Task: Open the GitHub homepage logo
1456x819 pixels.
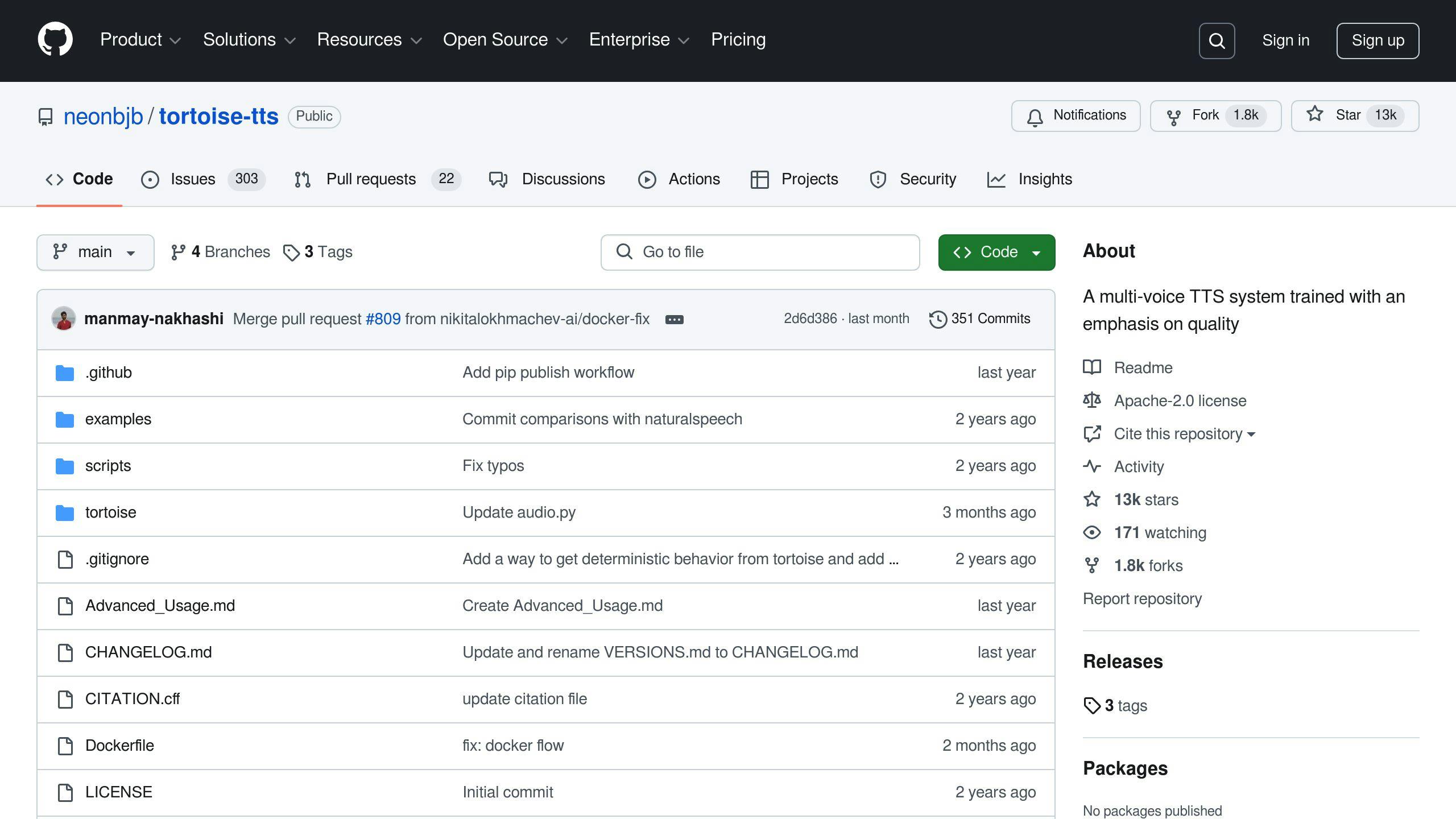Action: click(55, 40)
